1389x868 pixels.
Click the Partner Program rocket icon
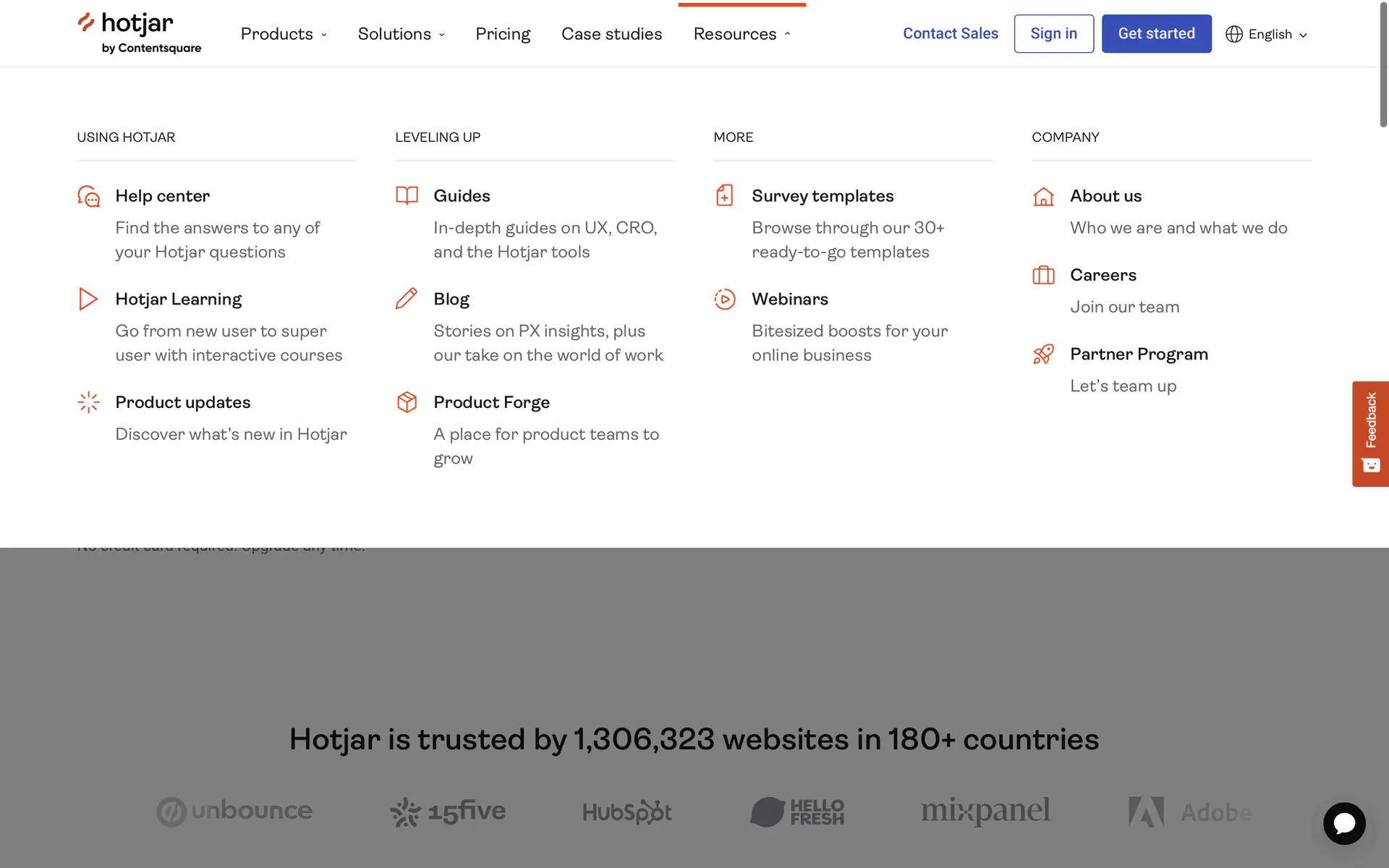point(1043,354)
